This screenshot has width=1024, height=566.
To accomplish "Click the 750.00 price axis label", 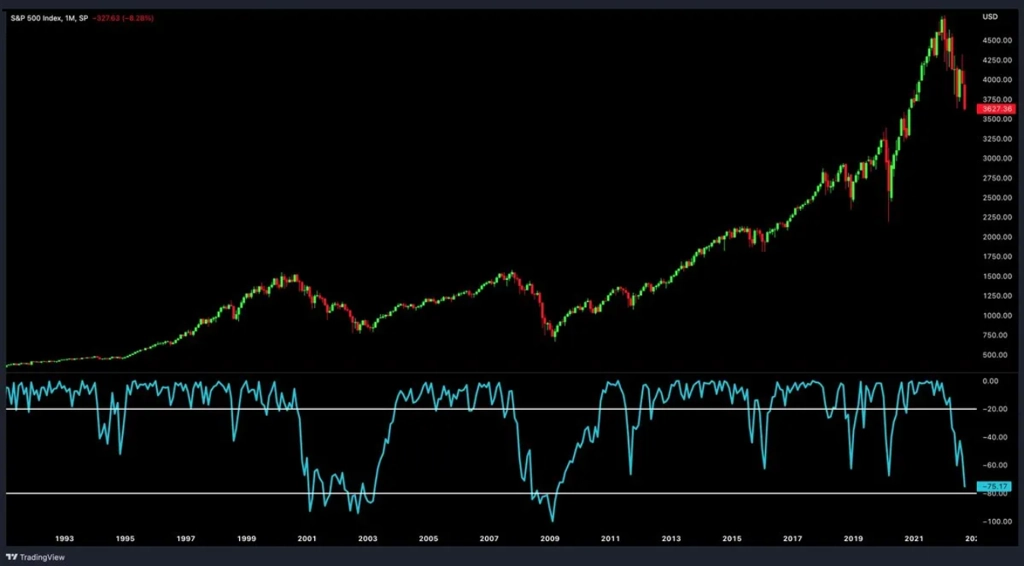I will [995, 335].
